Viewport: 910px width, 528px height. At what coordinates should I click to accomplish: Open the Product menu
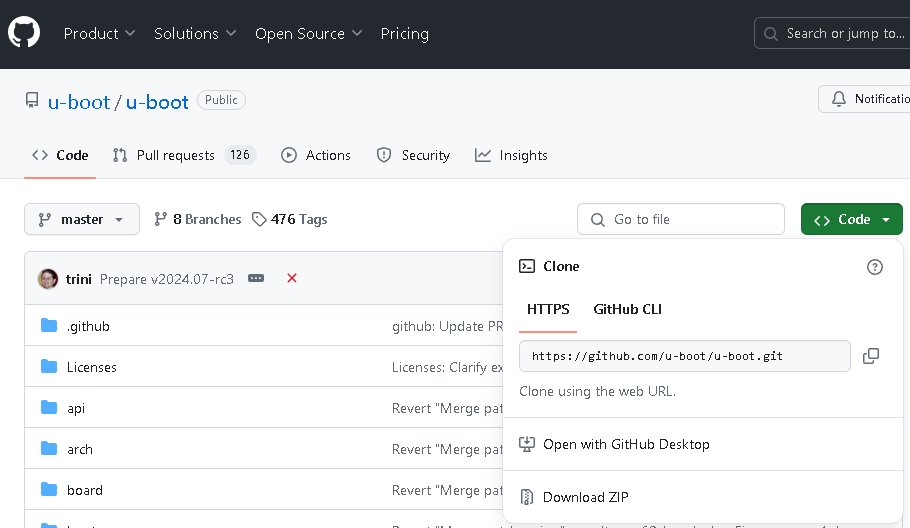click(99, 34)
